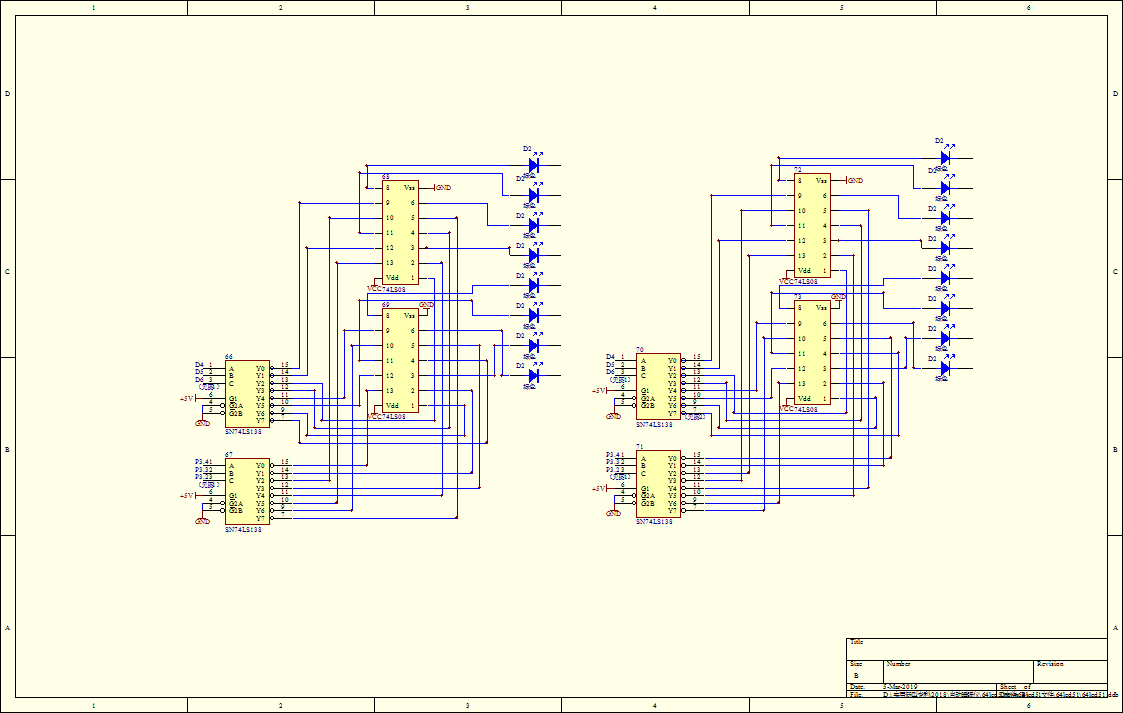The width and height of the screenshot is (1123, 713).
Task: Click the Revision field in title block
Action: point(1068,670)
